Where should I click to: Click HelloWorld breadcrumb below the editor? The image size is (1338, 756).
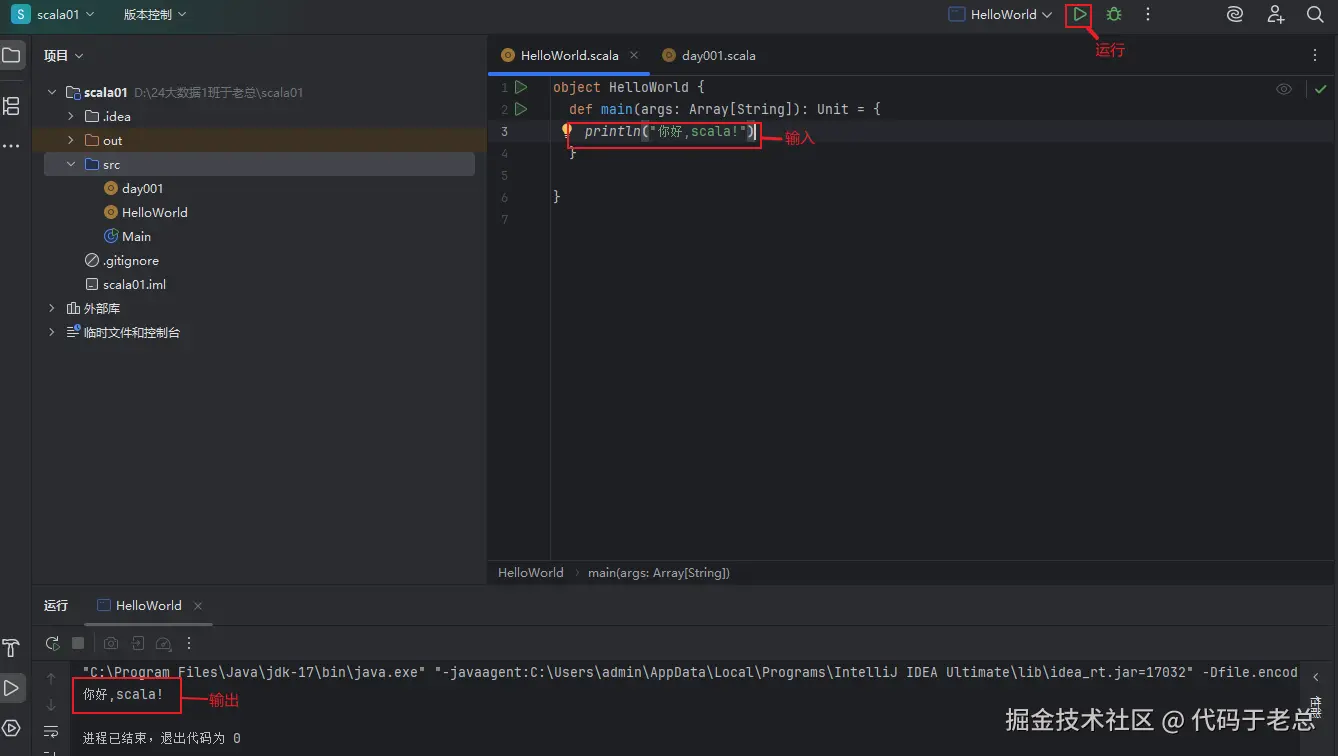pyautogui.click(x=531, y=573)
